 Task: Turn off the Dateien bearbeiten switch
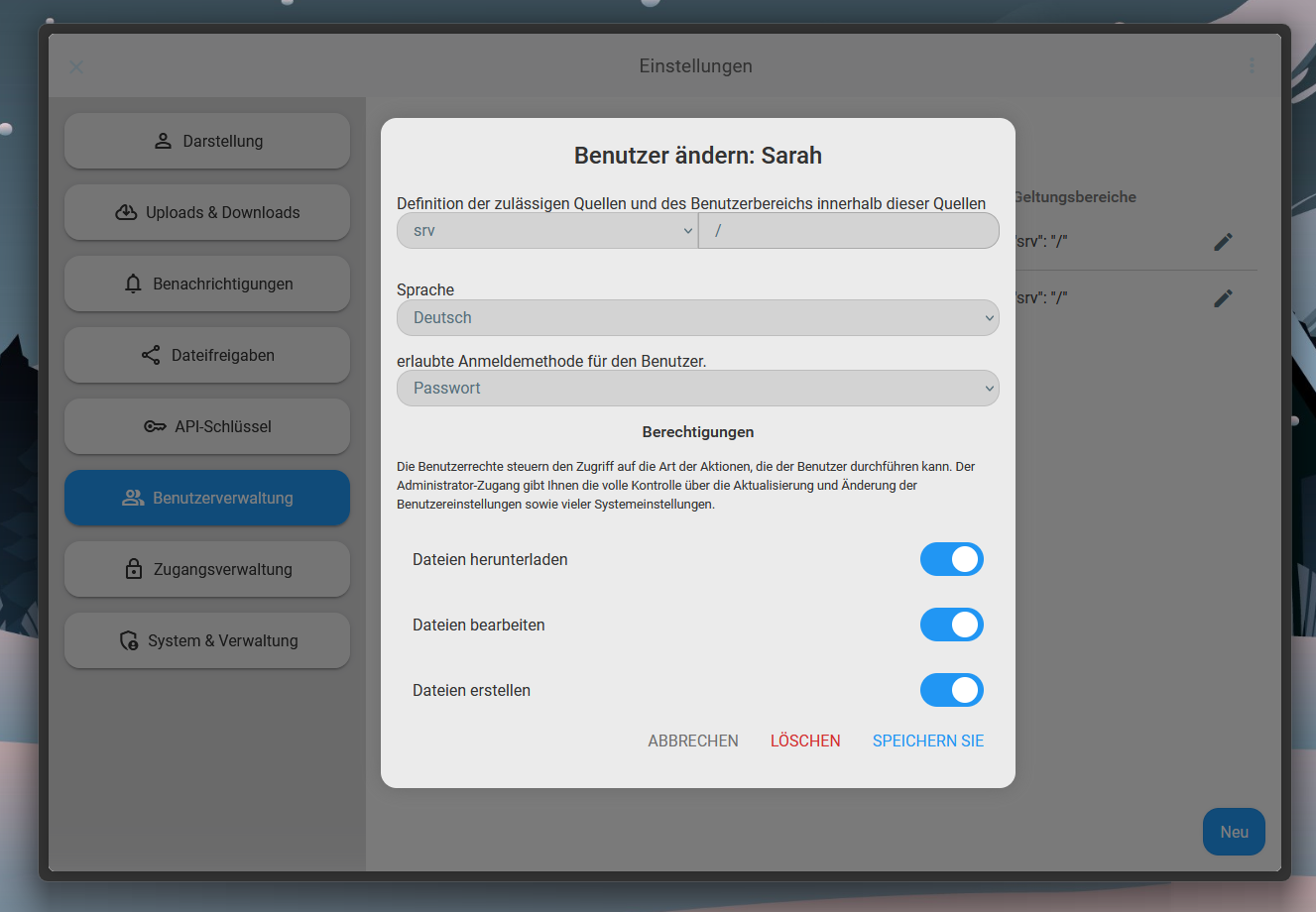point(951,625)
